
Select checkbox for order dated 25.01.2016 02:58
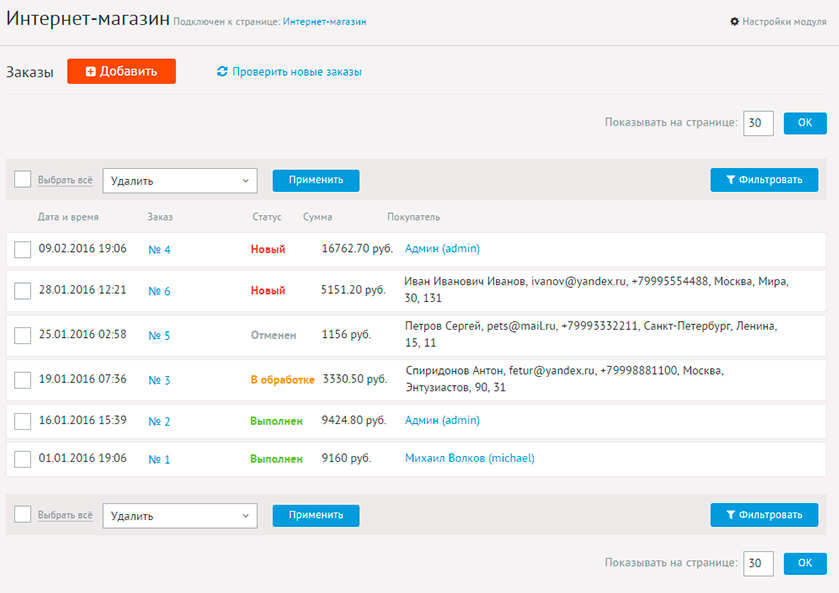pos(22,335)
